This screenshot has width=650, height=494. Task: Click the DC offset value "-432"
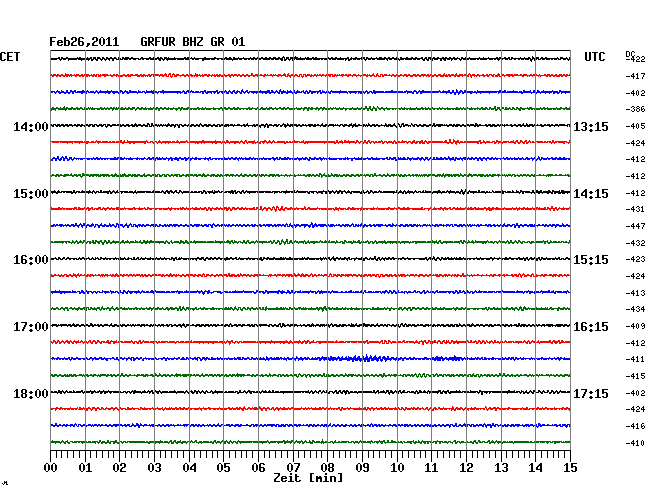click(635, 243)
